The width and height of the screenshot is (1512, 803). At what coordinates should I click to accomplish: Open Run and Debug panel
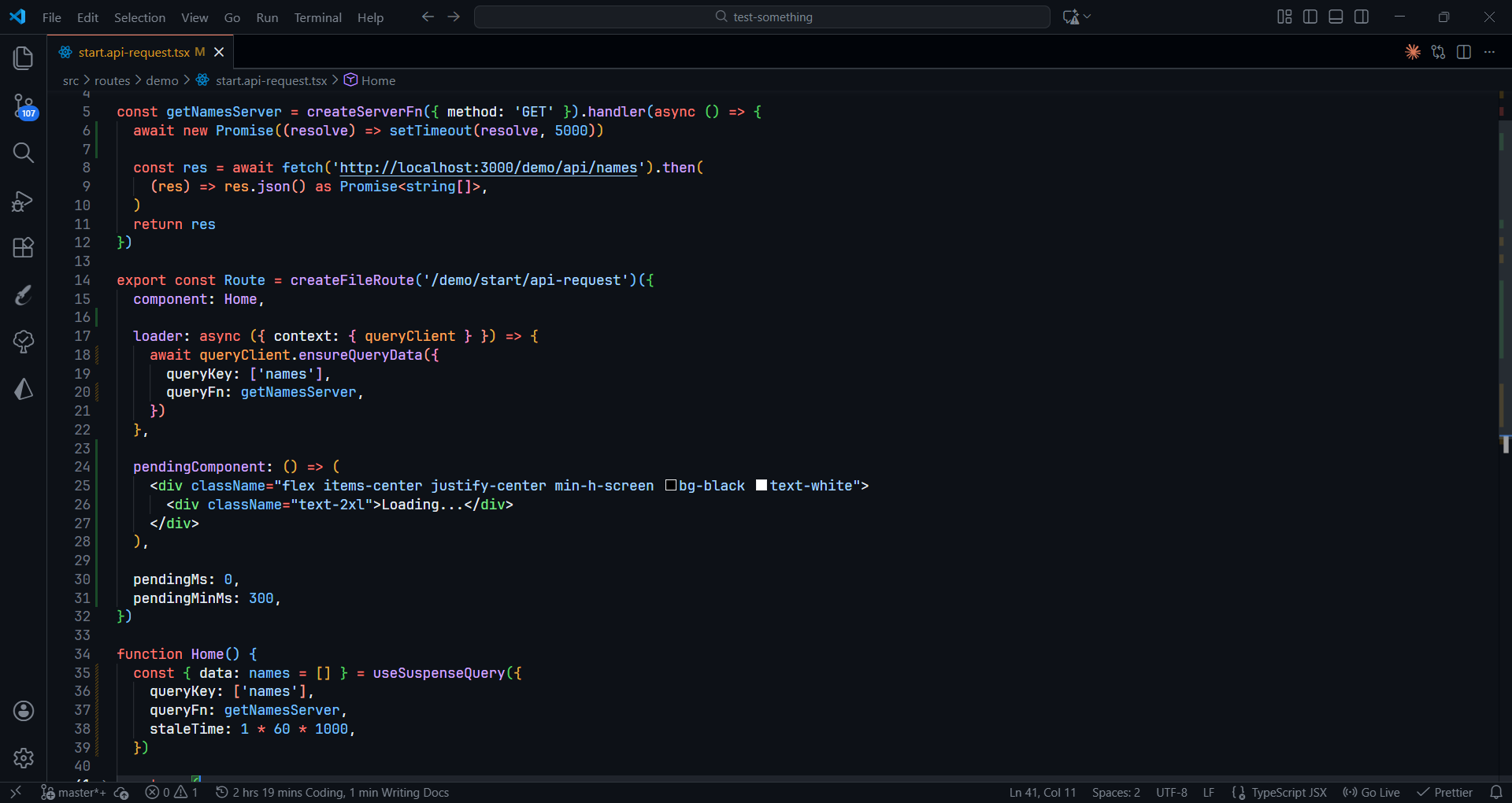[23, 201]
